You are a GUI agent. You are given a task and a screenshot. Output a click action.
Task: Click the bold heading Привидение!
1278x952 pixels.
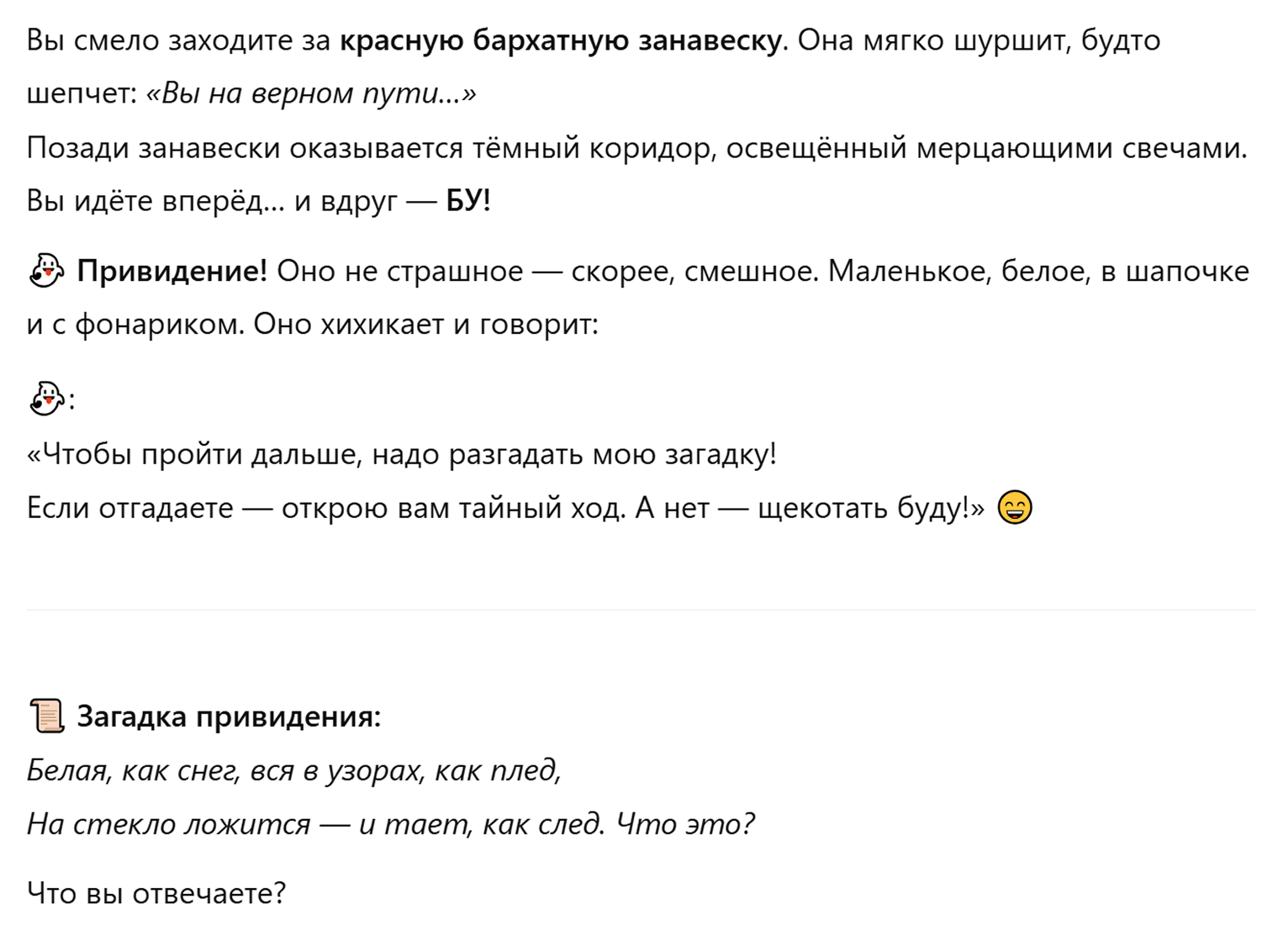[172, 272]
